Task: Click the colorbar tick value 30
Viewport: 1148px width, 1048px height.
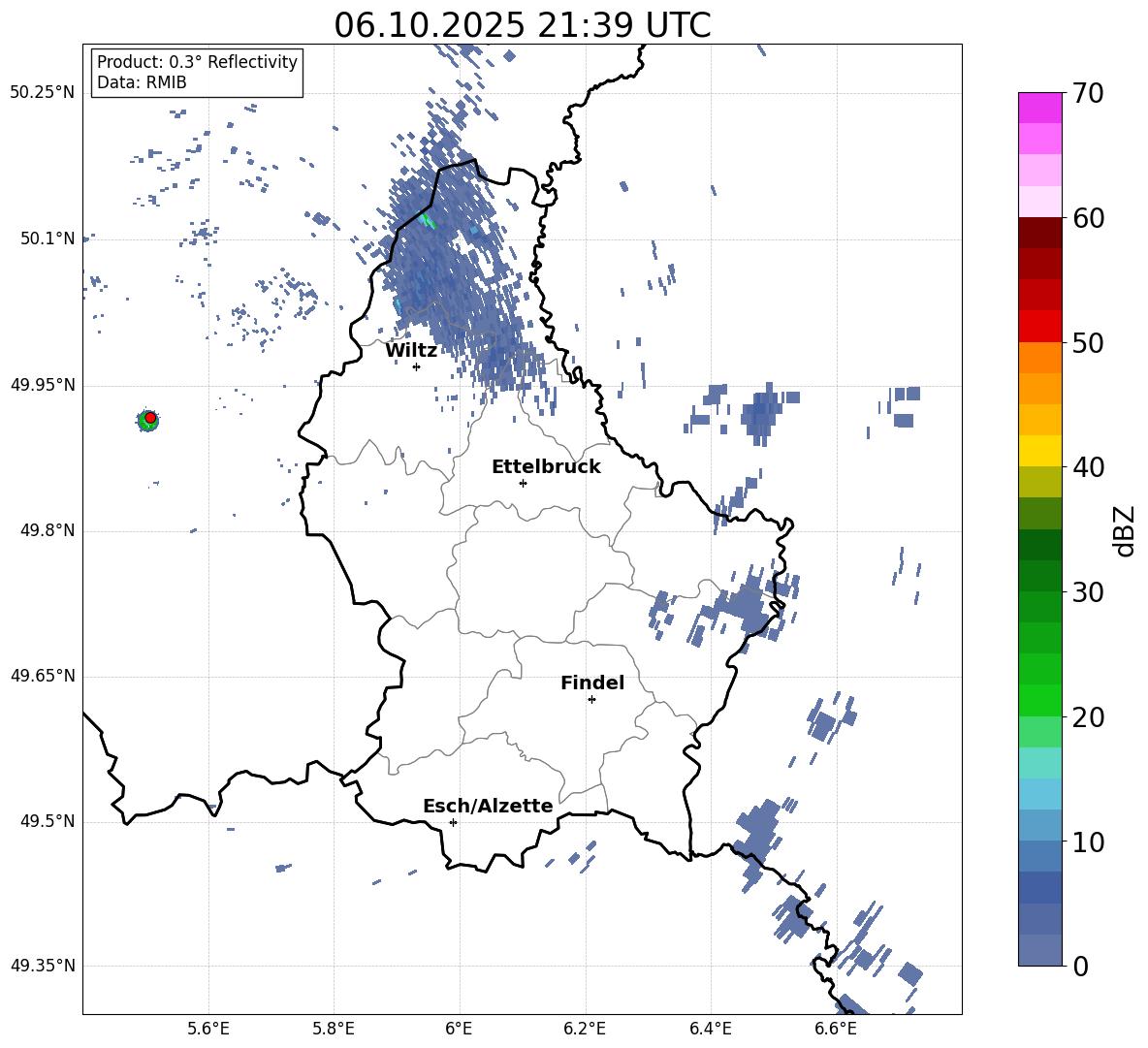Action: coord(1088,592)
